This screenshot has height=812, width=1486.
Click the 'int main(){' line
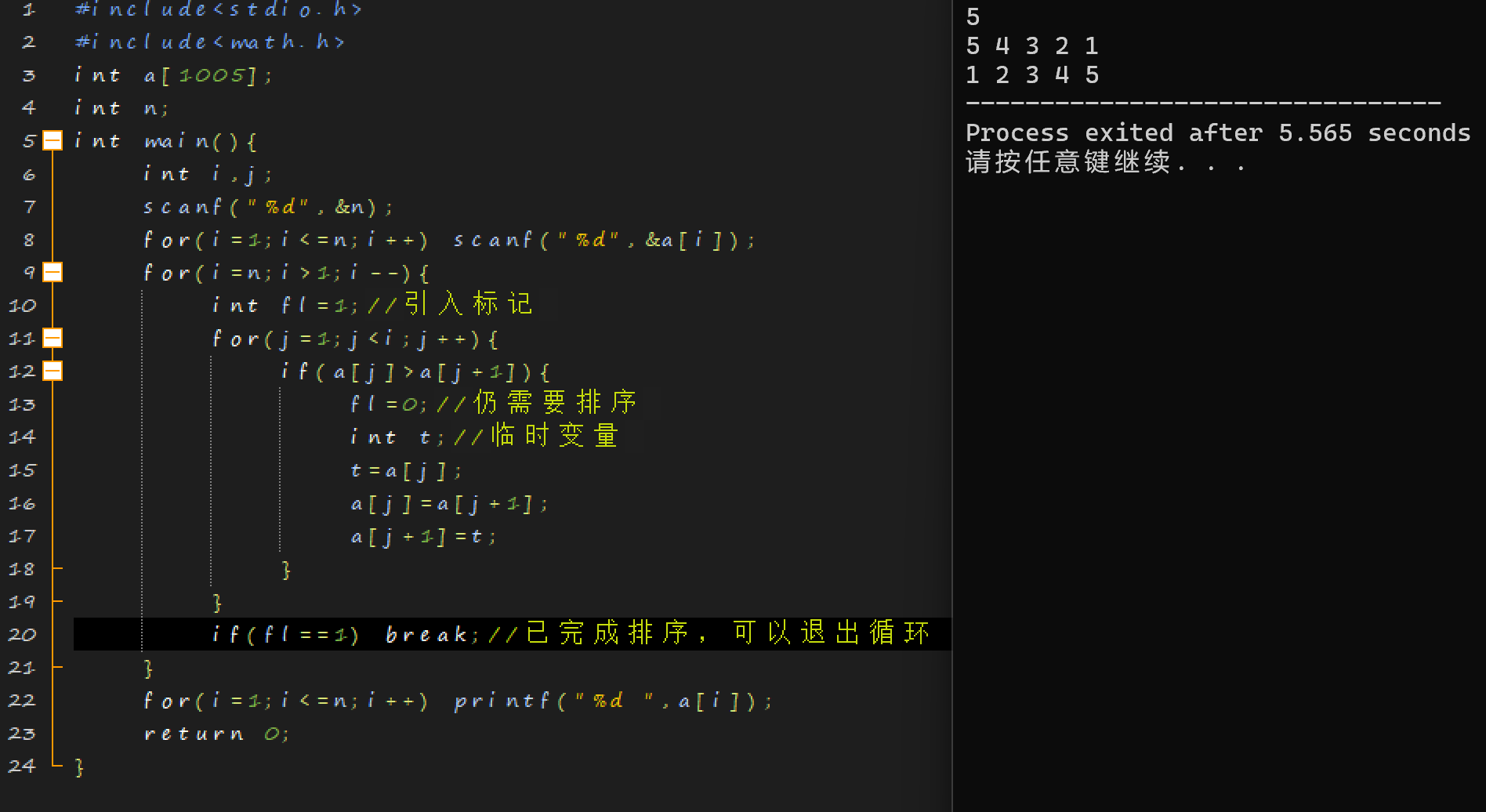pyautogui.click(x=165, y=141)
